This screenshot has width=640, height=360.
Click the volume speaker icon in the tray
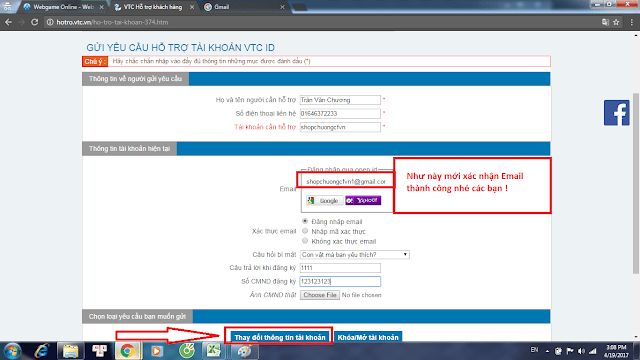[581, 351]
